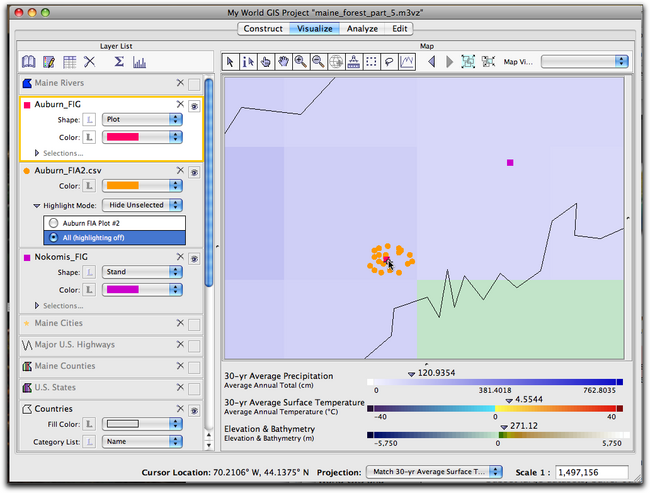Open the Auburn_FIA2.csv Color dropdown
650x493 pixels.
(142, 185)
